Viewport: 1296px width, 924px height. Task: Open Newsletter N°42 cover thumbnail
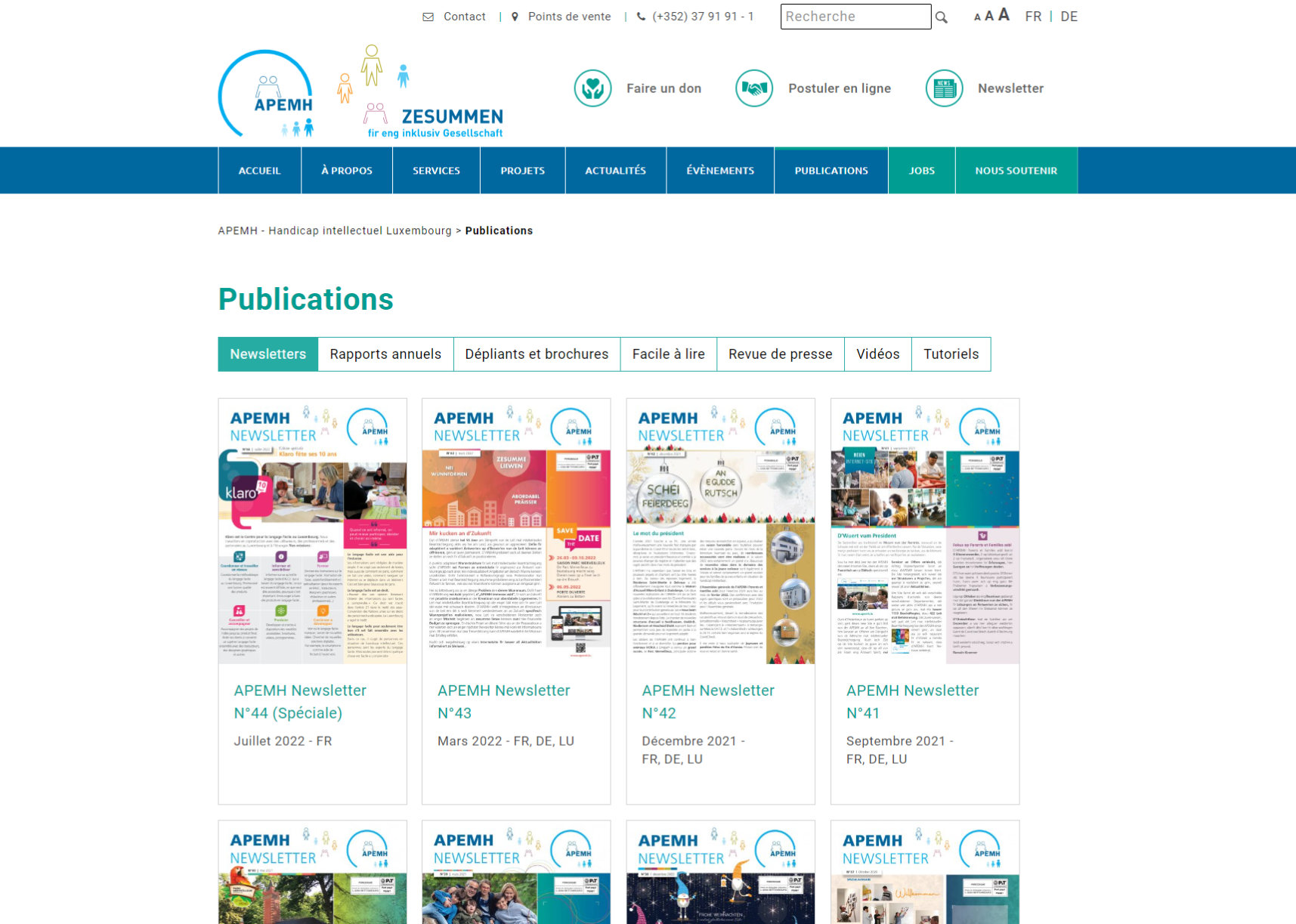(720, 532)
